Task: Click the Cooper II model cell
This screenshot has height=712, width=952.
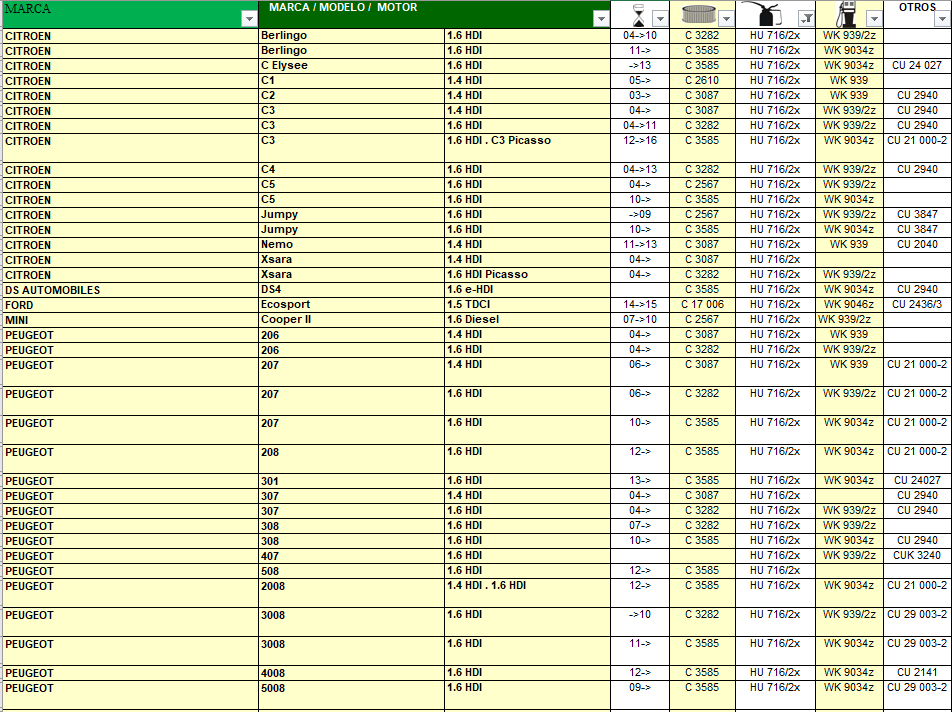Action: [x=351, y=320]
